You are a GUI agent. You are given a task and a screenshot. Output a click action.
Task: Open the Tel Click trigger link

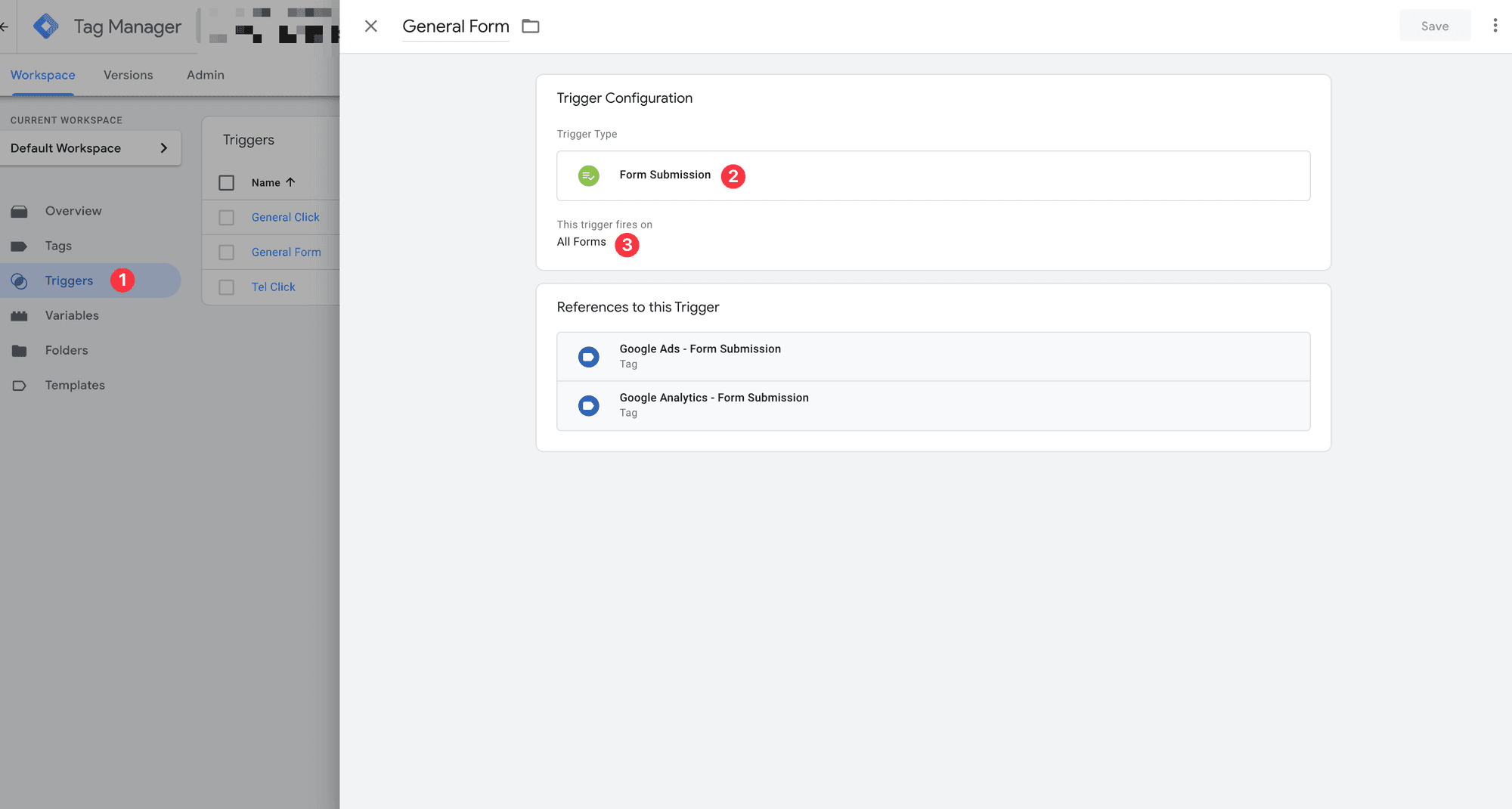tap(274, 287)
